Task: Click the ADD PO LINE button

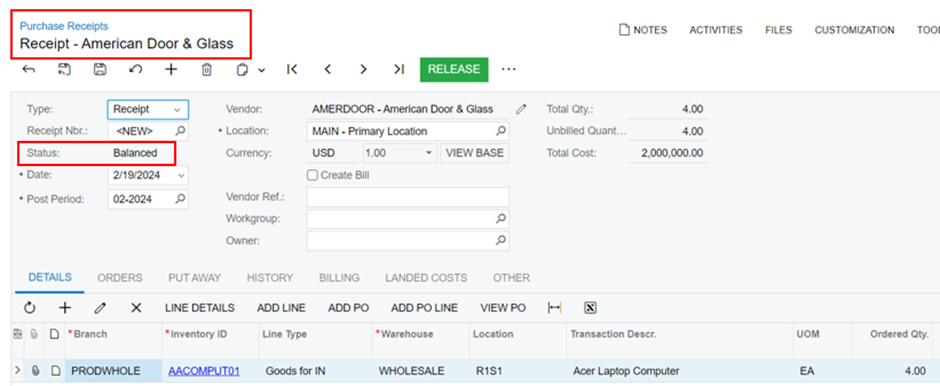Action: tap(424, 308)
